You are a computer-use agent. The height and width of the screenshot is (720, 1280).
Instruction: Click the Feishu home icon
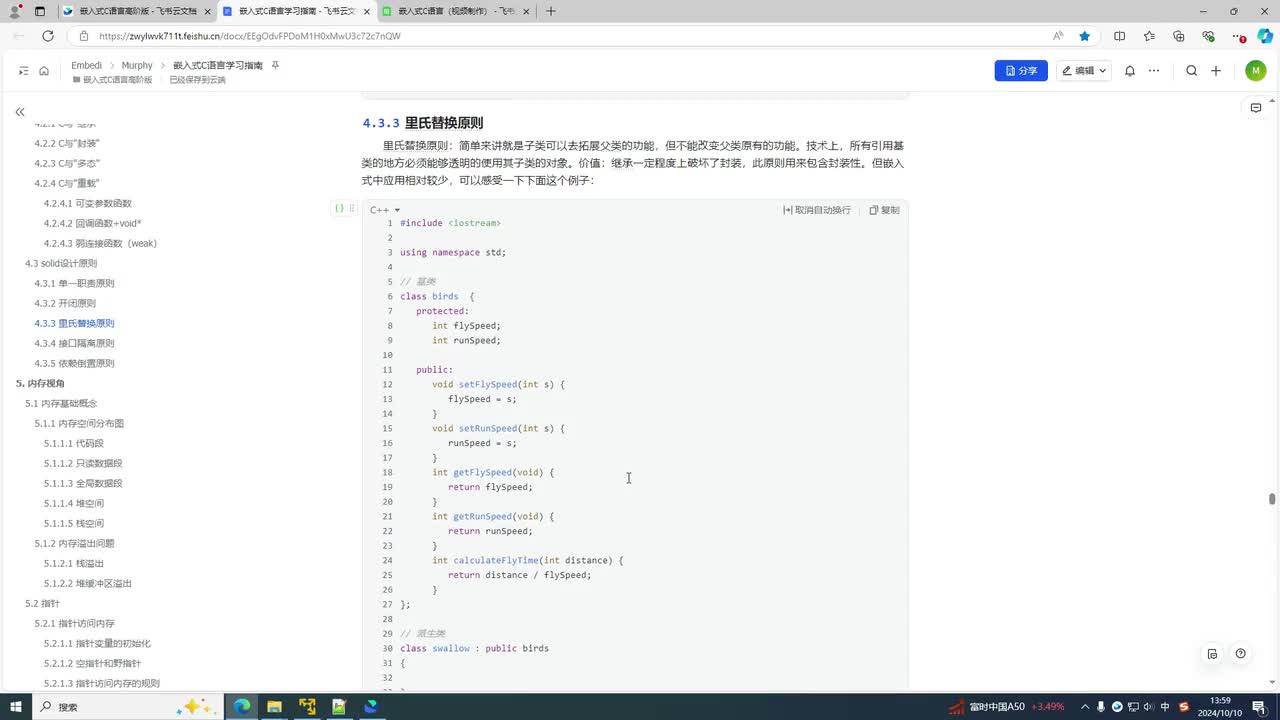pyautogui.click(x=44, y=71)
